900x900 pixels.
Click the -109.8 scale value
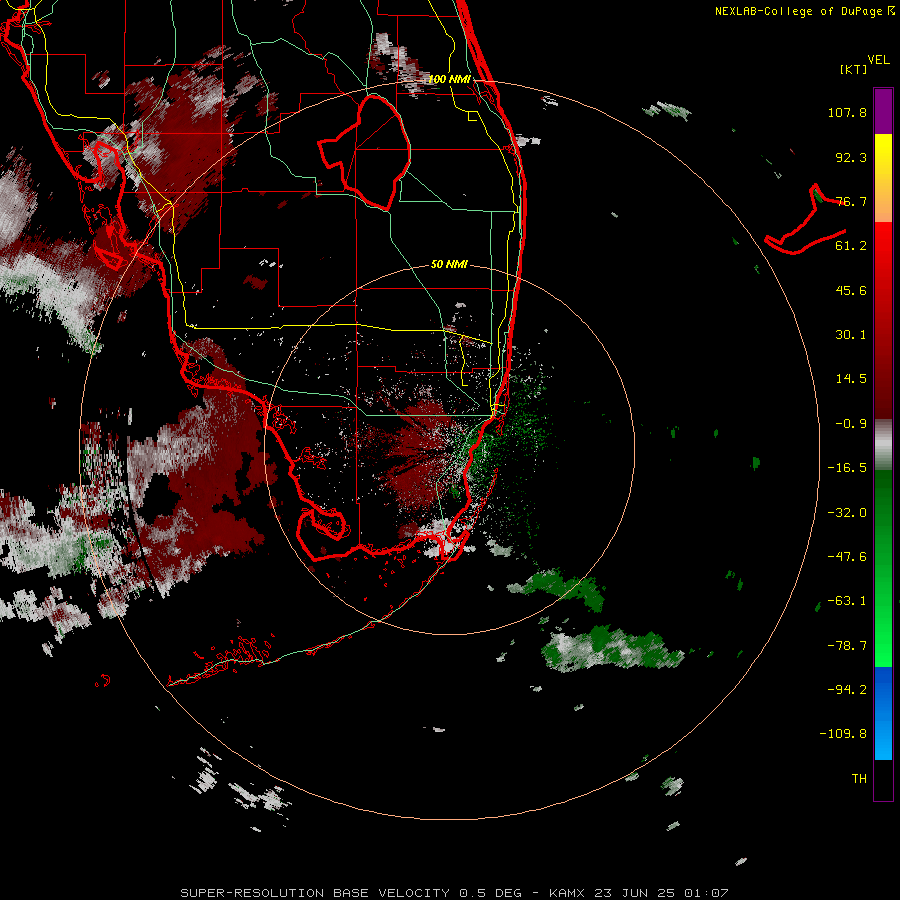843,734
